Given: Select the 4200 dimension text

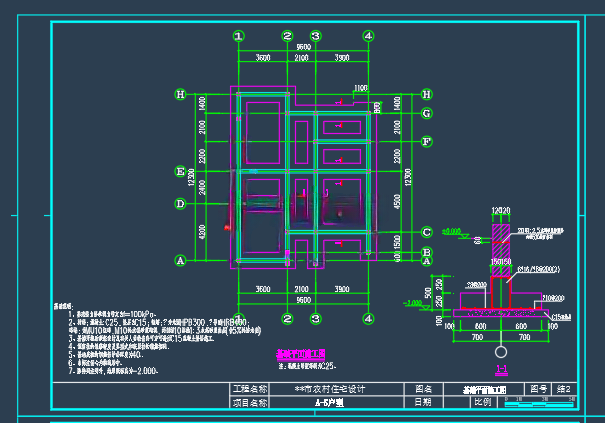Looking at the screenshot, I should 202,232.
